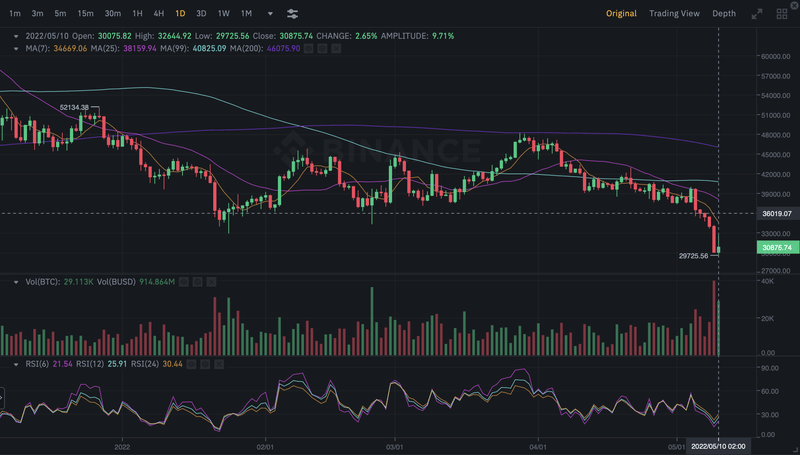Switch to the Depth tab
Image resolution: width=800 pixels, height=455 pixels.
[723, 14]
